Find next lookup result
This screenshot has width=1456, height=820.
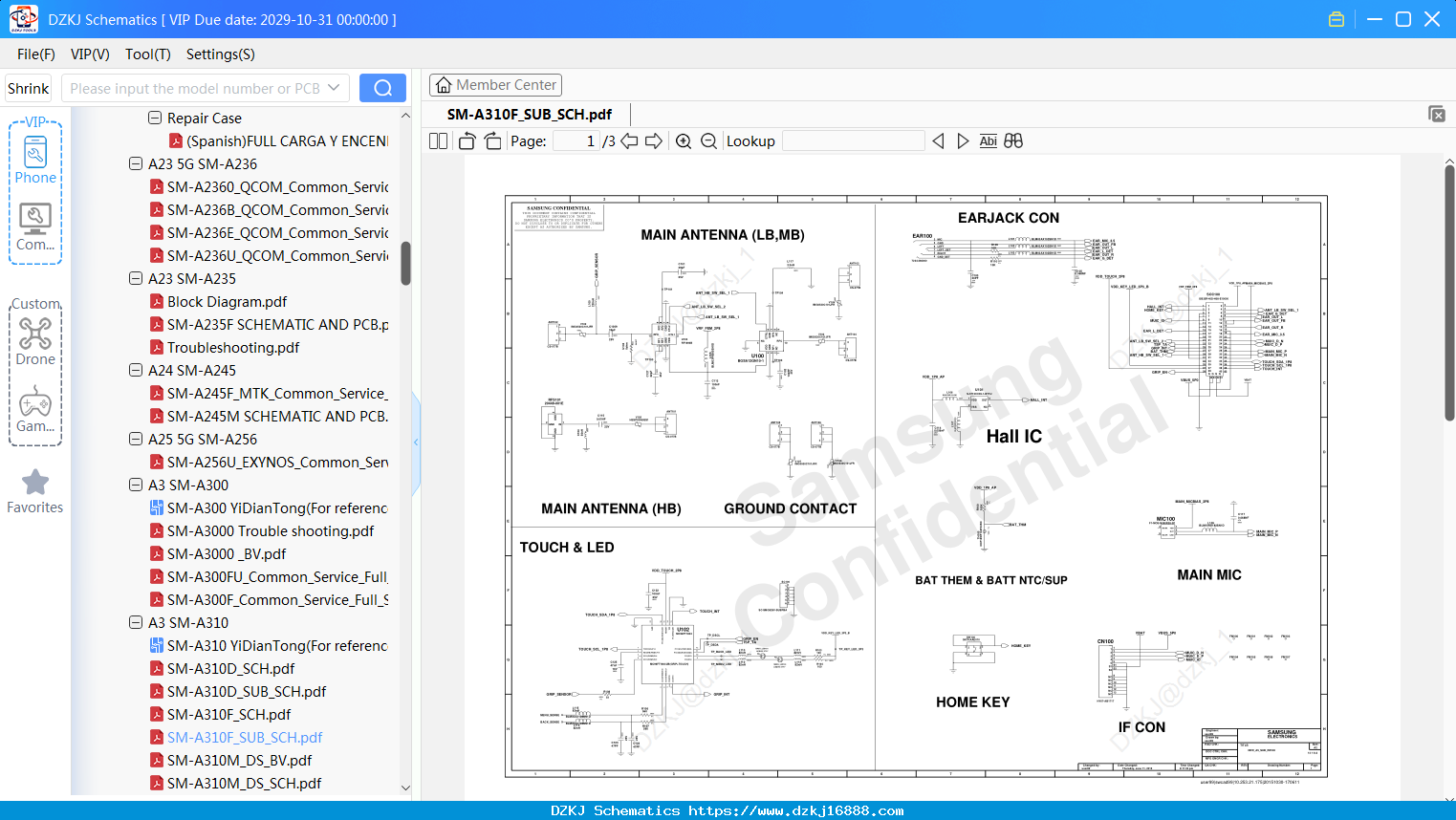[963, 140]
